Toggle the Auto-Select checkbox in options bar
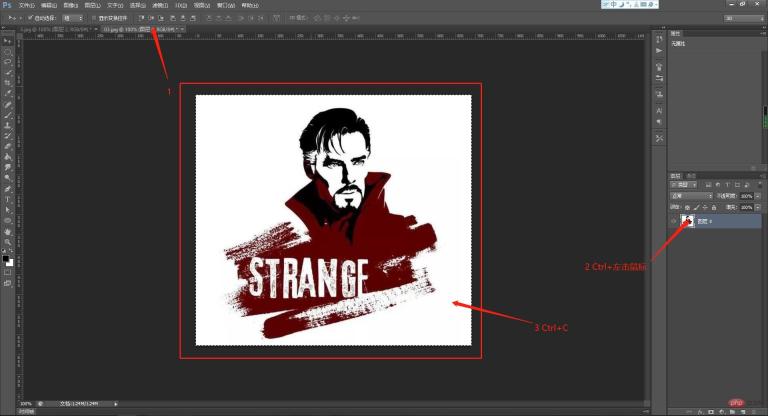The height and width of the screenshot is (416, 768). [x=31, y=18]
